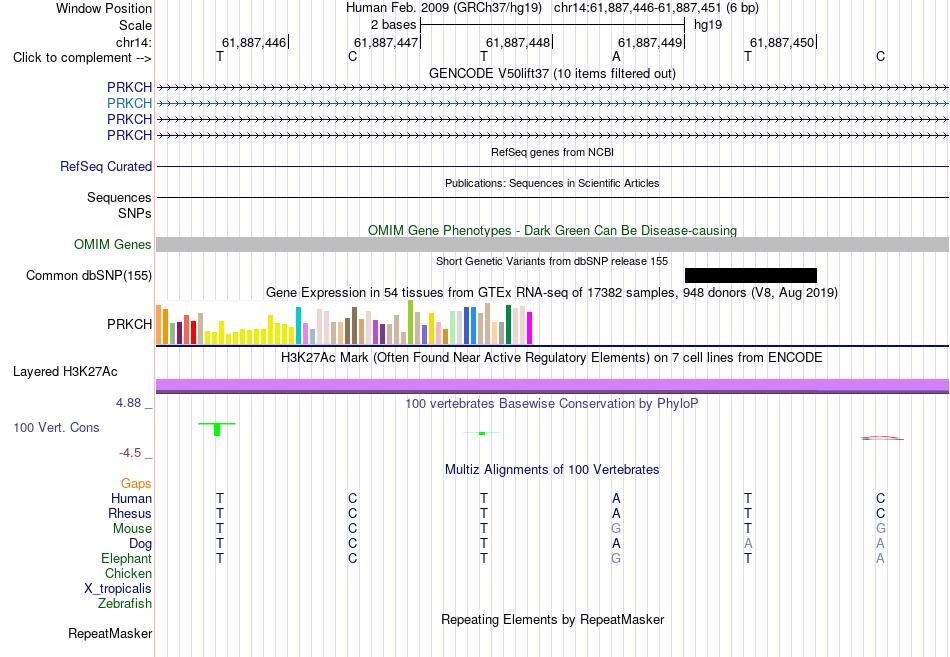Click position label 61,887,449

click(650, 42)
